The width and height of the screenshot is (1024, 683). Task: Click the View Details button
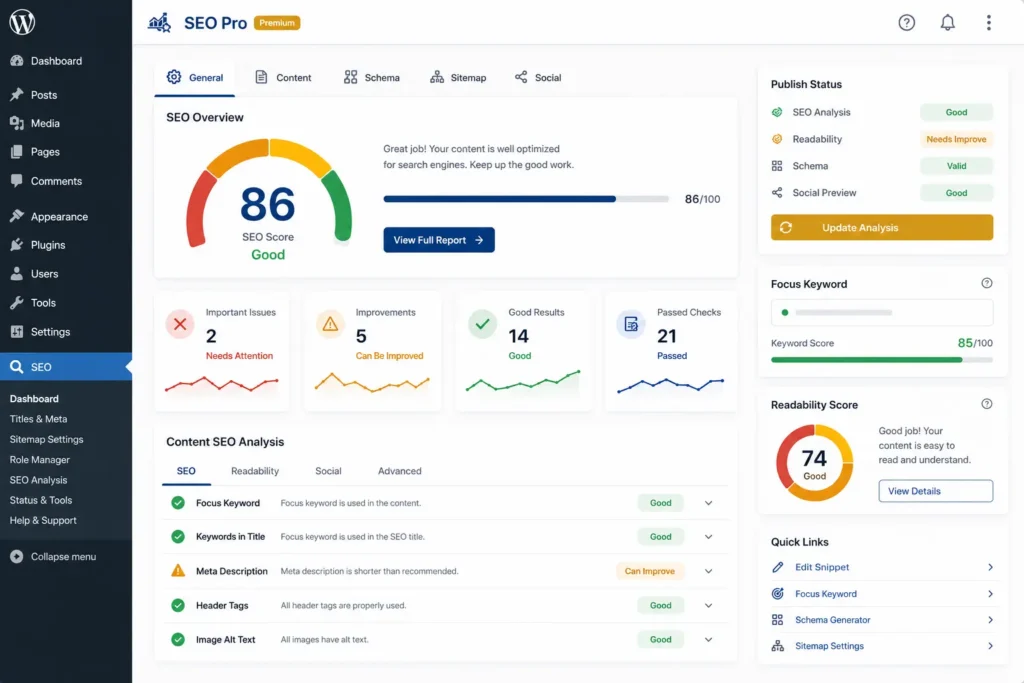935,491
